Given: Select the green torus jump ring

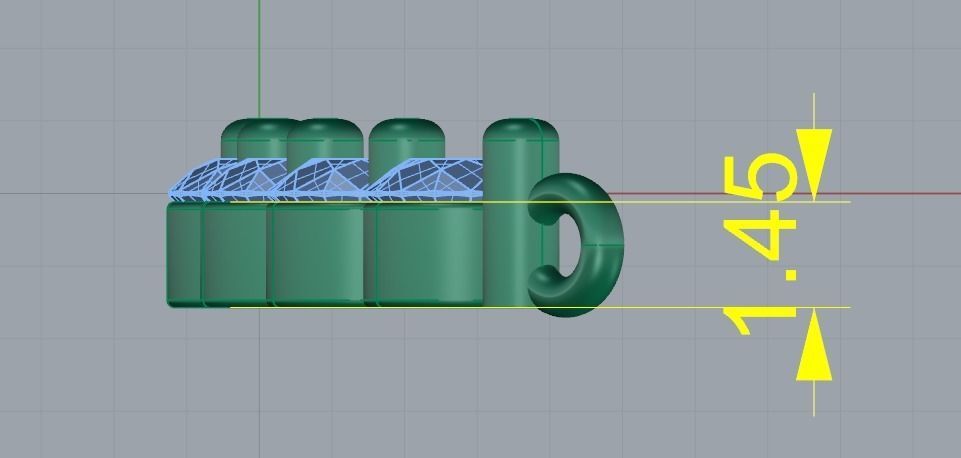Looking at the screenshot, I should click(x=575, y=245).
